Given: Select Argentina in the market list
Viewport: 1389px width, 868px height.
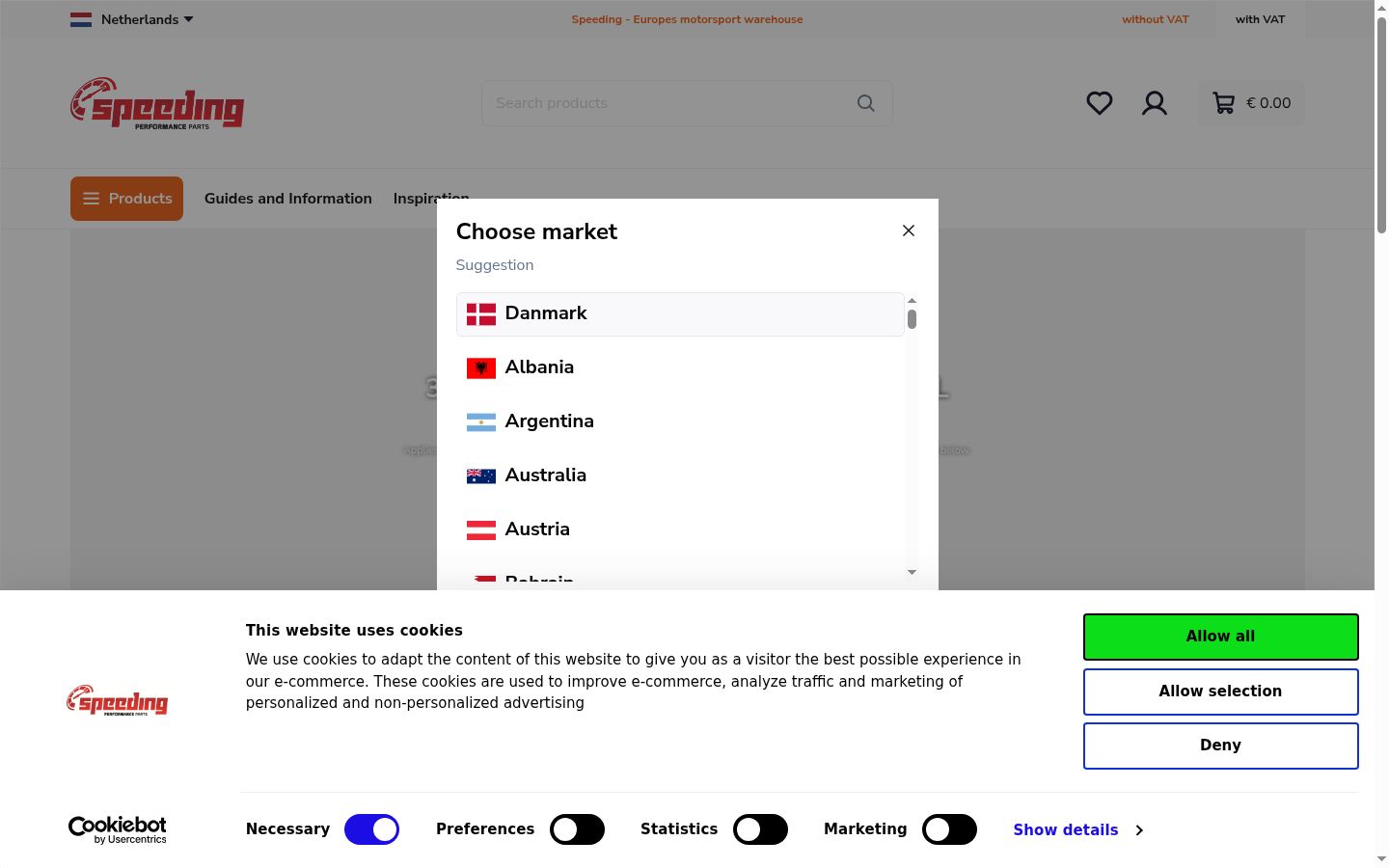Looking at the screenshot, I should [x=680, y=422].
